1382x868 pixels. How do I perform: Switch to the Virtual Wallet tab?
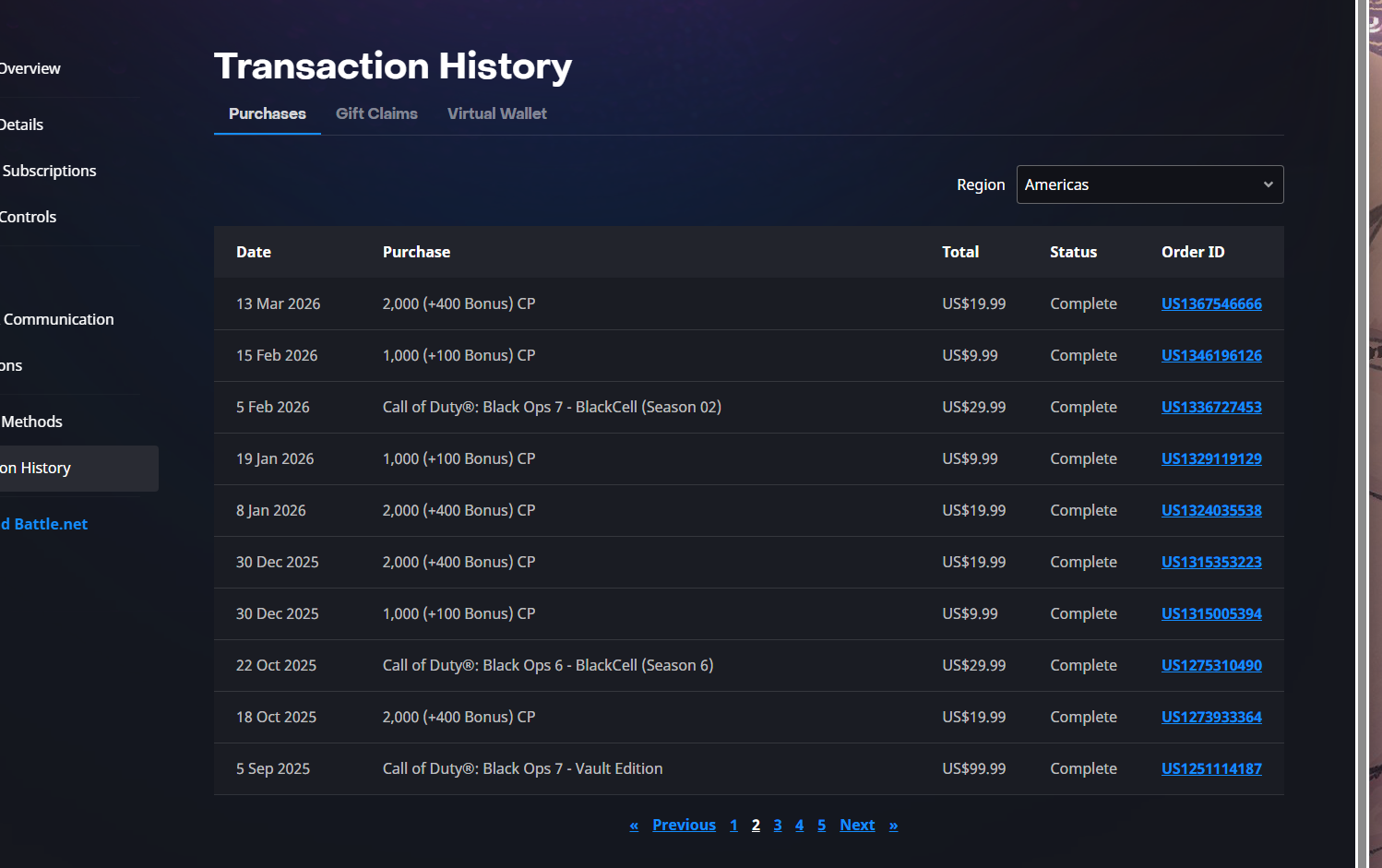[497, 113]
